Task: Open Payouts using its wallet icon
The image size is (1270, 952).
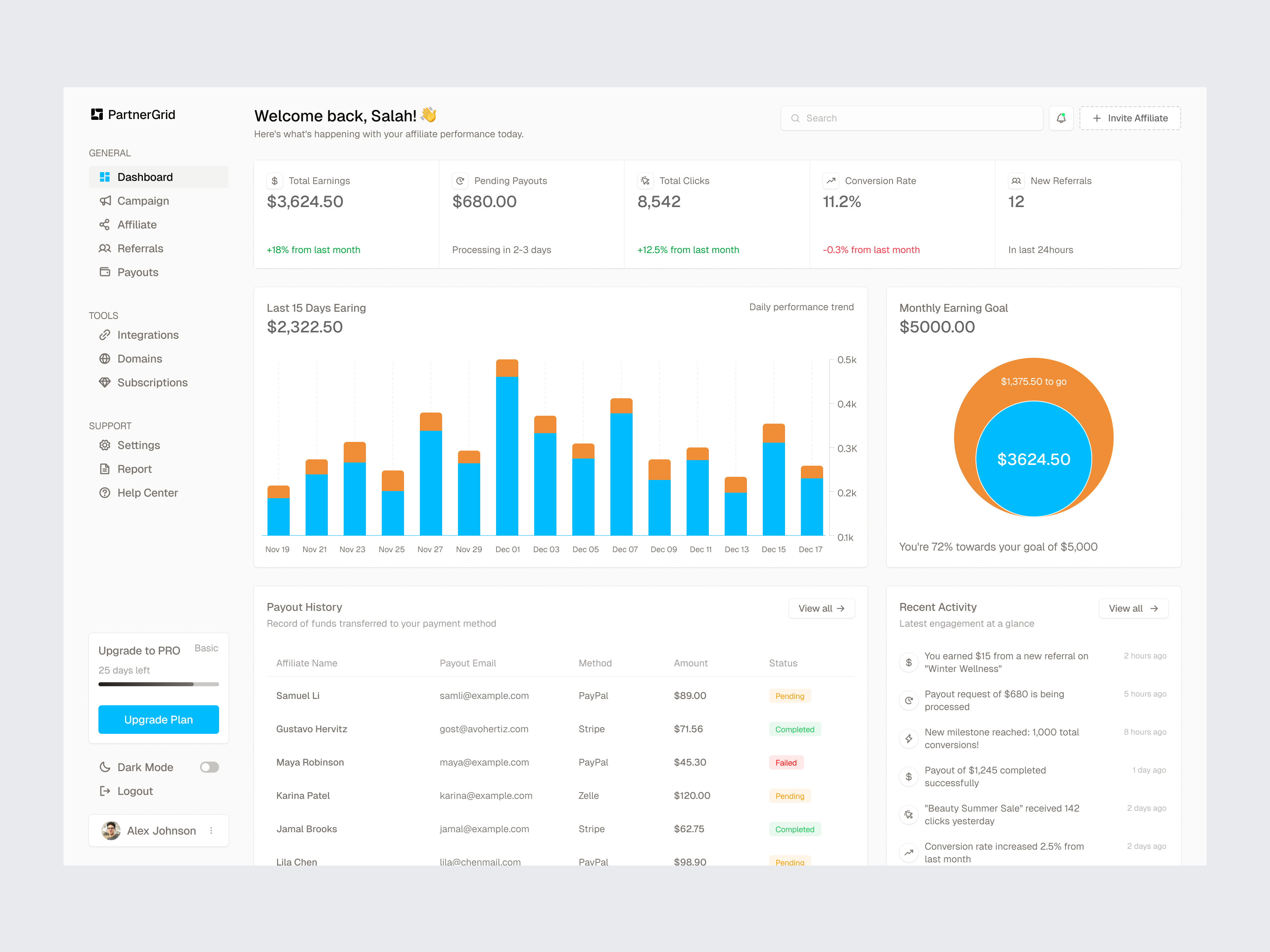Action: pyautogui.click(x=105, y=272)
